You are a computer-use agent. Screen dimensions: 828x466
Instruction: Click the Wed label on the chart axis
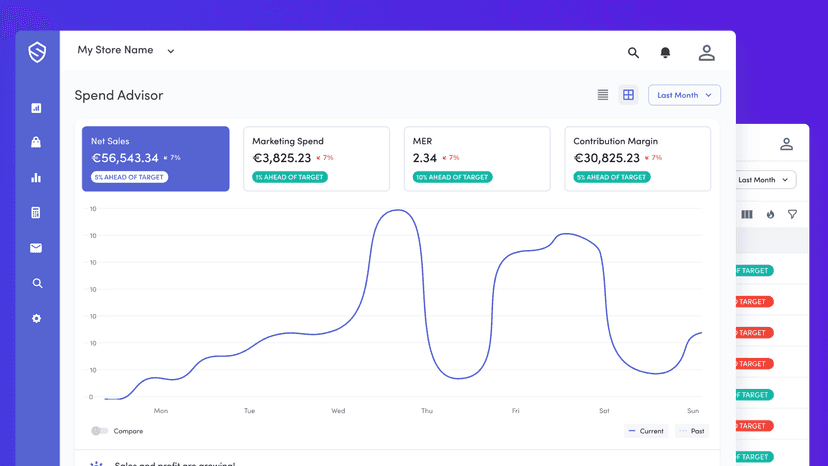point(338,411)
